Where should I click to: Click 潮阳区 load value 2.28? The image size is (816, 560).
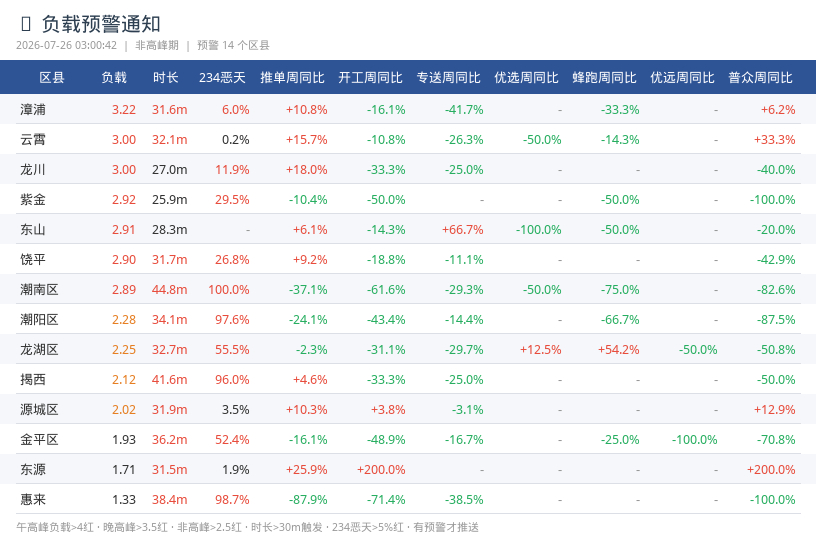tap(124, 320)
